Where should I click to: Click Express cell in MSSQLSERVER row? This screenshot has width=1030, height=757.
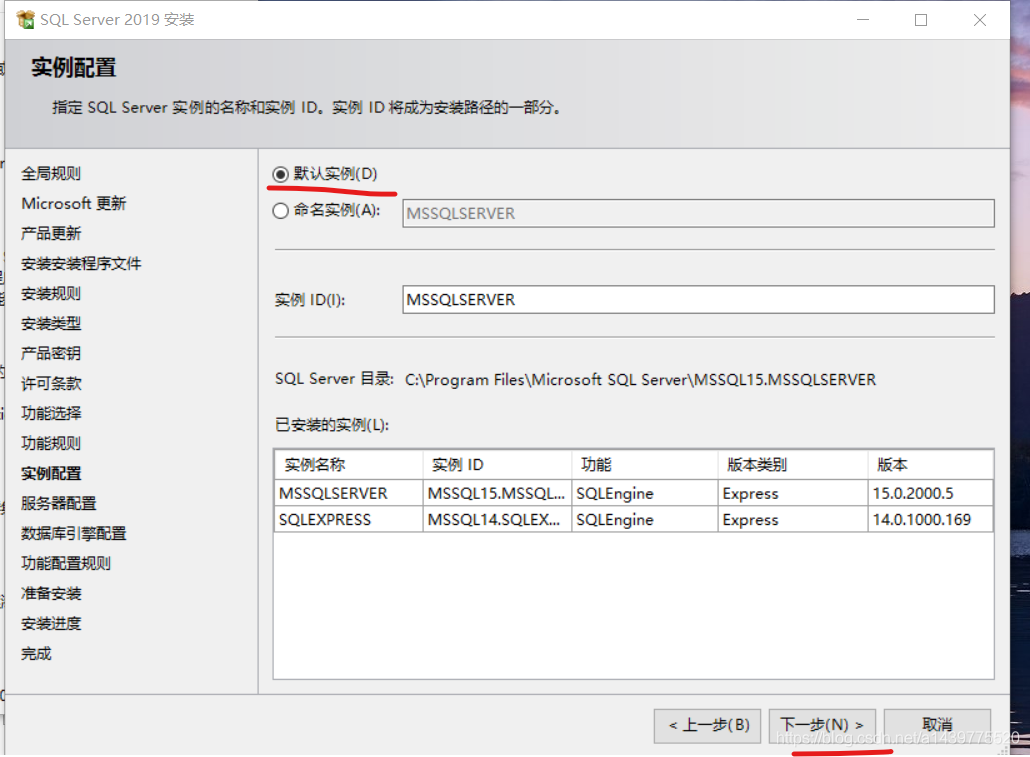tap(794, 493)
